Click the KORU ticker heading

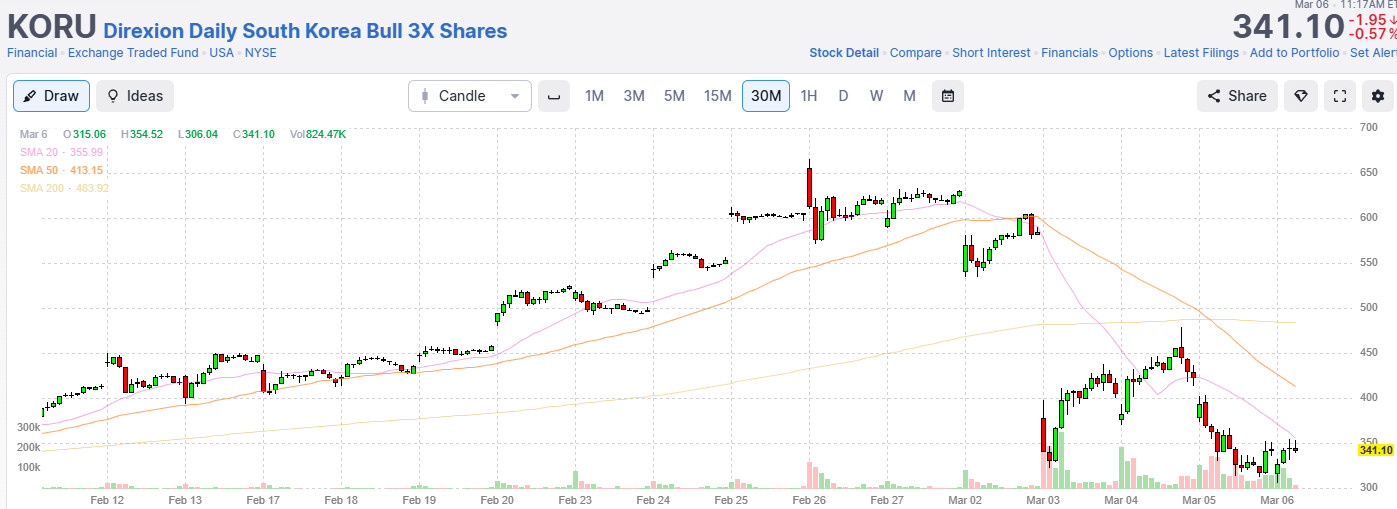52,27
